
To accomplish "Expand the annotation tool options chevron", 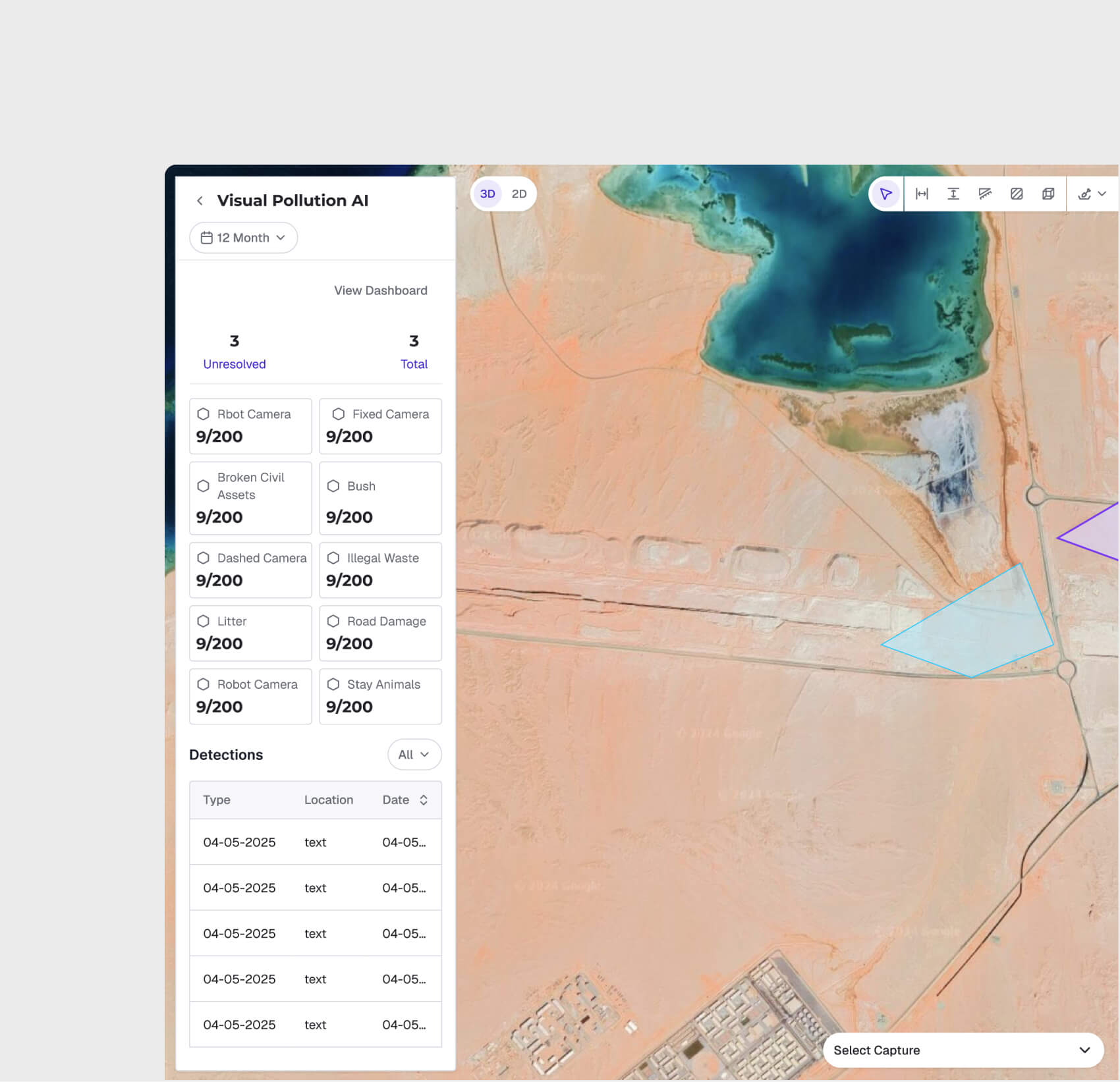I will (x=1102, y=194).
